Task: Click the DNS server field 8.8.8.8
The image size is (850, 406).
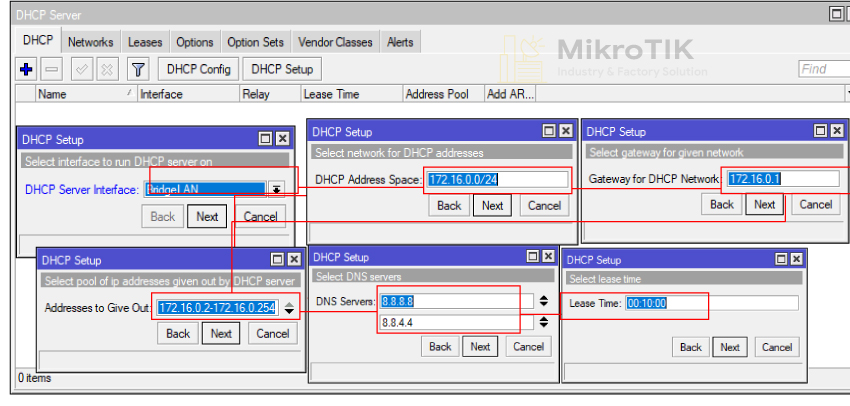Action: pos(456,301)
